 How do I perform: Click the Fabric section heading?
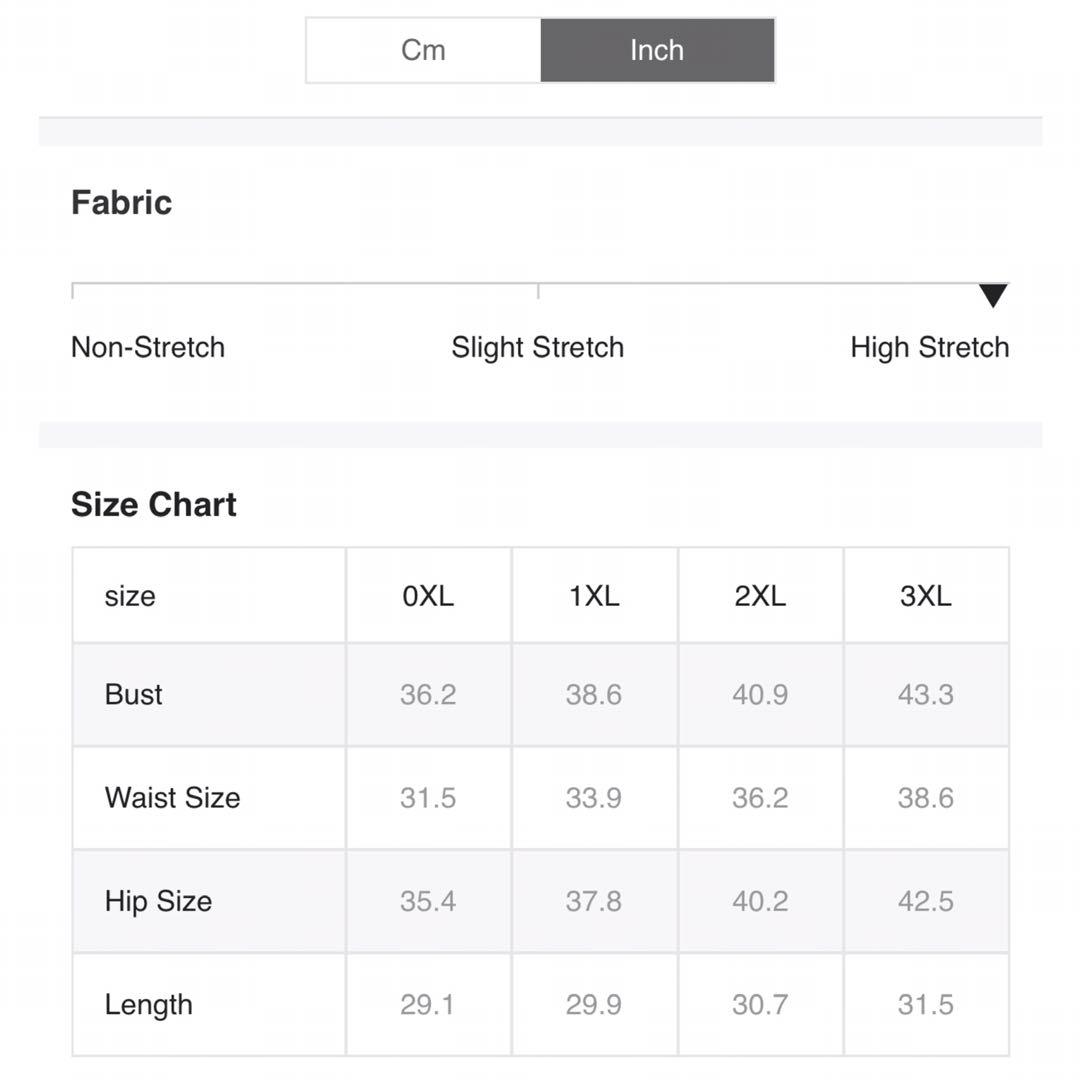121,202
